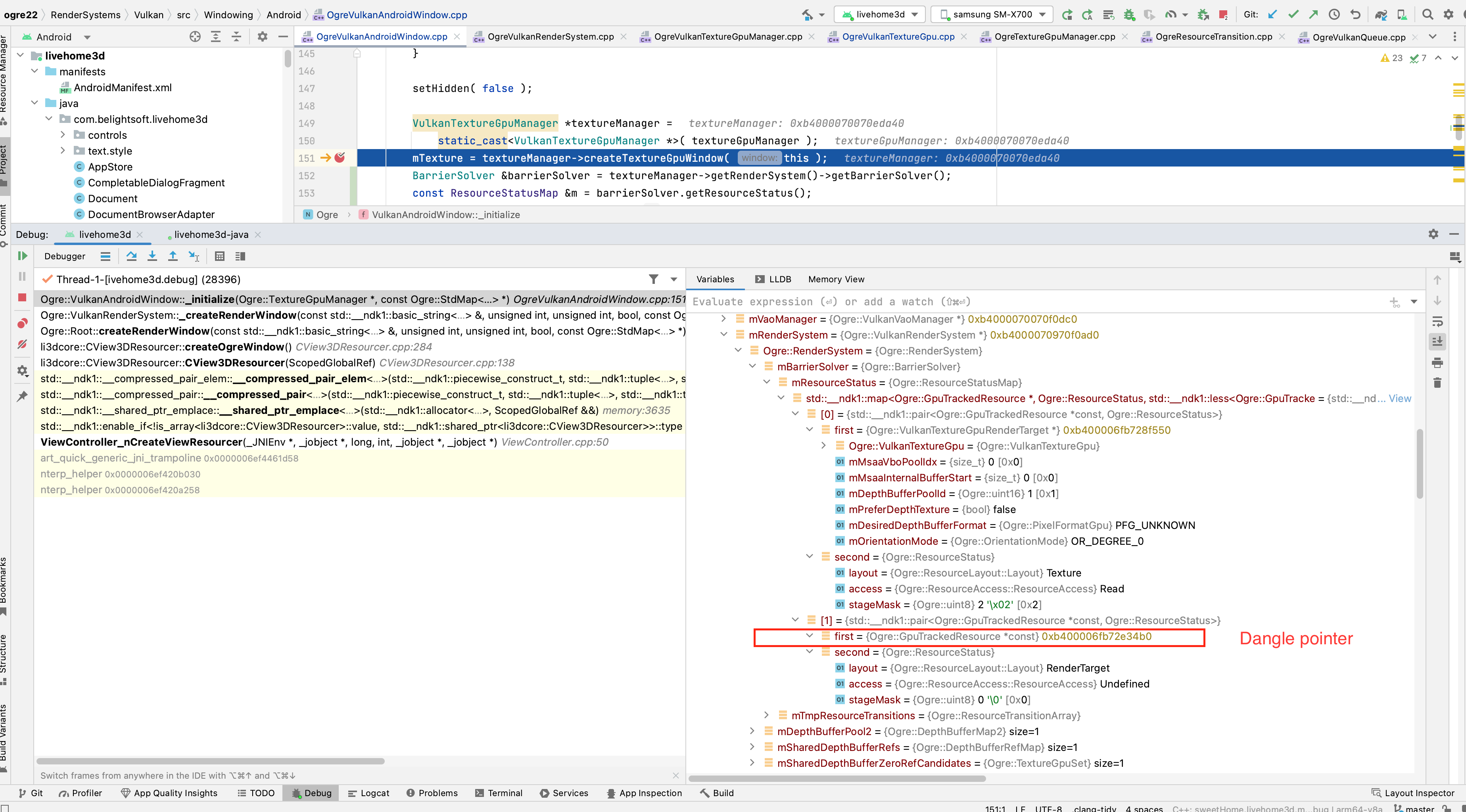Open the samsung SM-X700 device selector
1466x812 pixels.
[990, 14]
